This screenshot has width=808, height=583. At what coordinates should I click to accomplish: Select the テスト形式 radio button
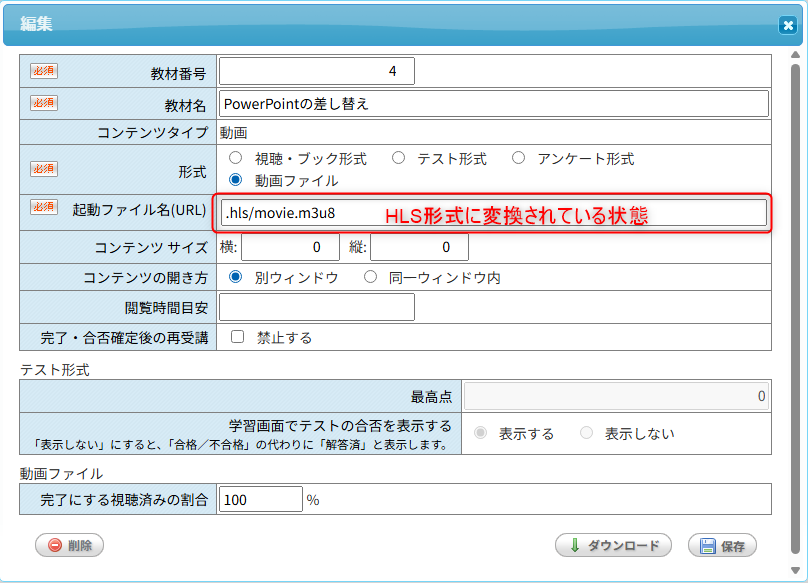pos(398,156)
